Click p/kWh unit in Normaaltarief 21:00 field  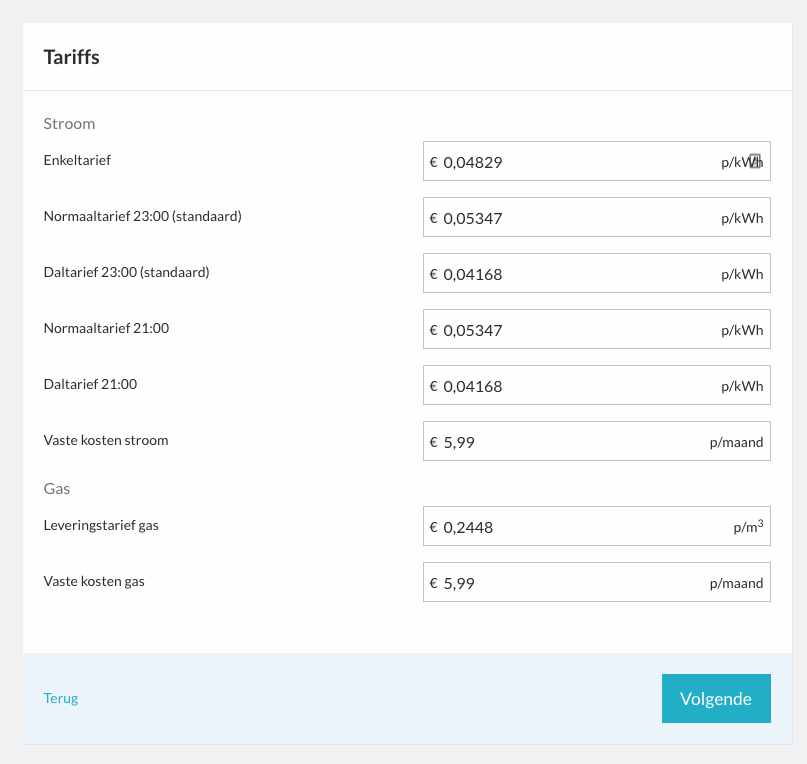pyautogui.click(x=742, y=331)
